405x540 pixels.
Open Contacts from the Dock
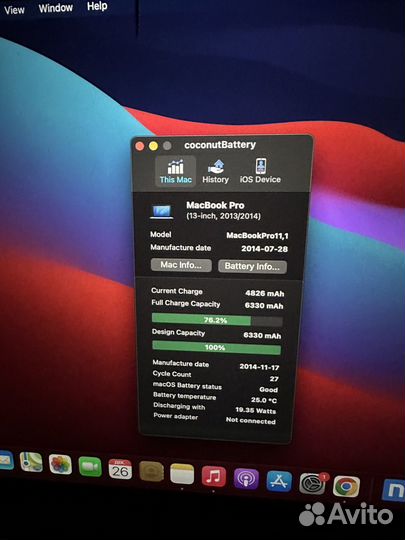tap(152, 471)
